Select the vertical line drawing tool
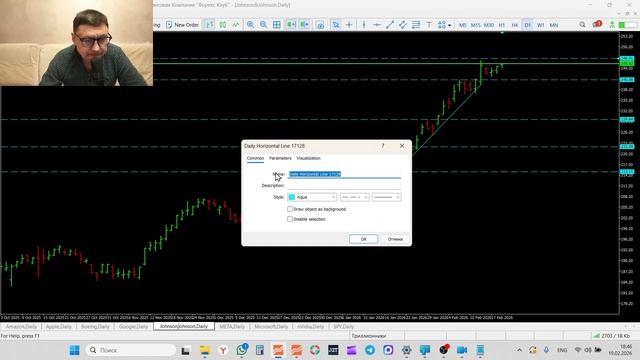The width and height of the screenshot is (640, 360). pyautogui.click(x=364, y=25)
